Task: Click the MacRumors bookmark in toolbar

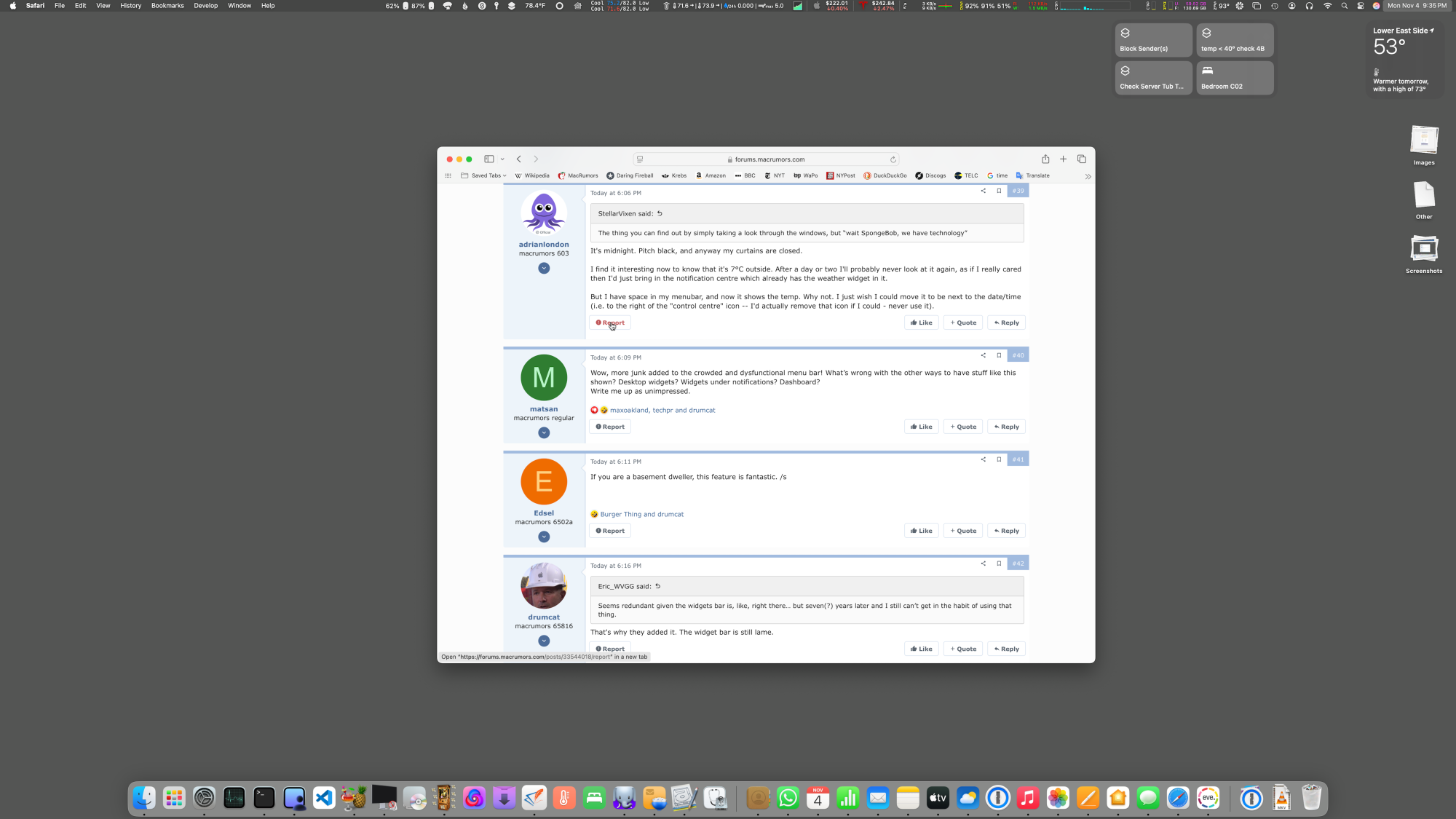Action: (581, 176)
